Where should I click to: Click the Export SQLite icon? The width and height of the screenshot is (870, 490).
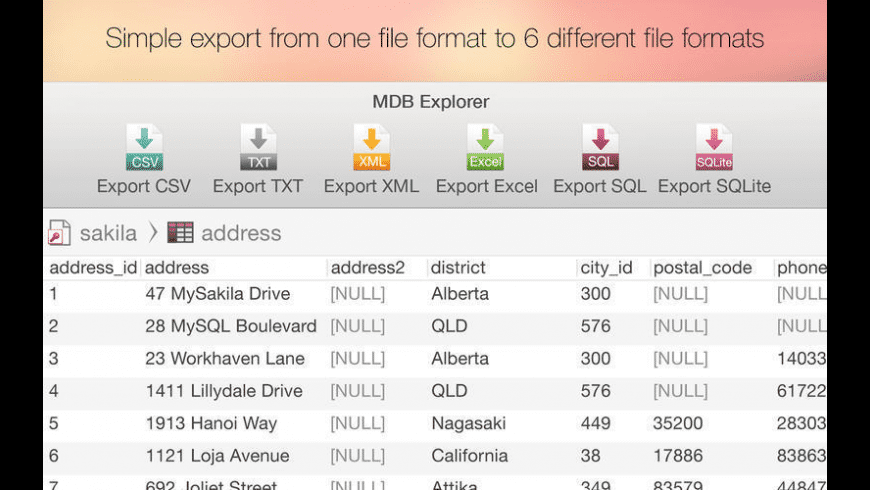pyautogui.click(x=714, y=147)
